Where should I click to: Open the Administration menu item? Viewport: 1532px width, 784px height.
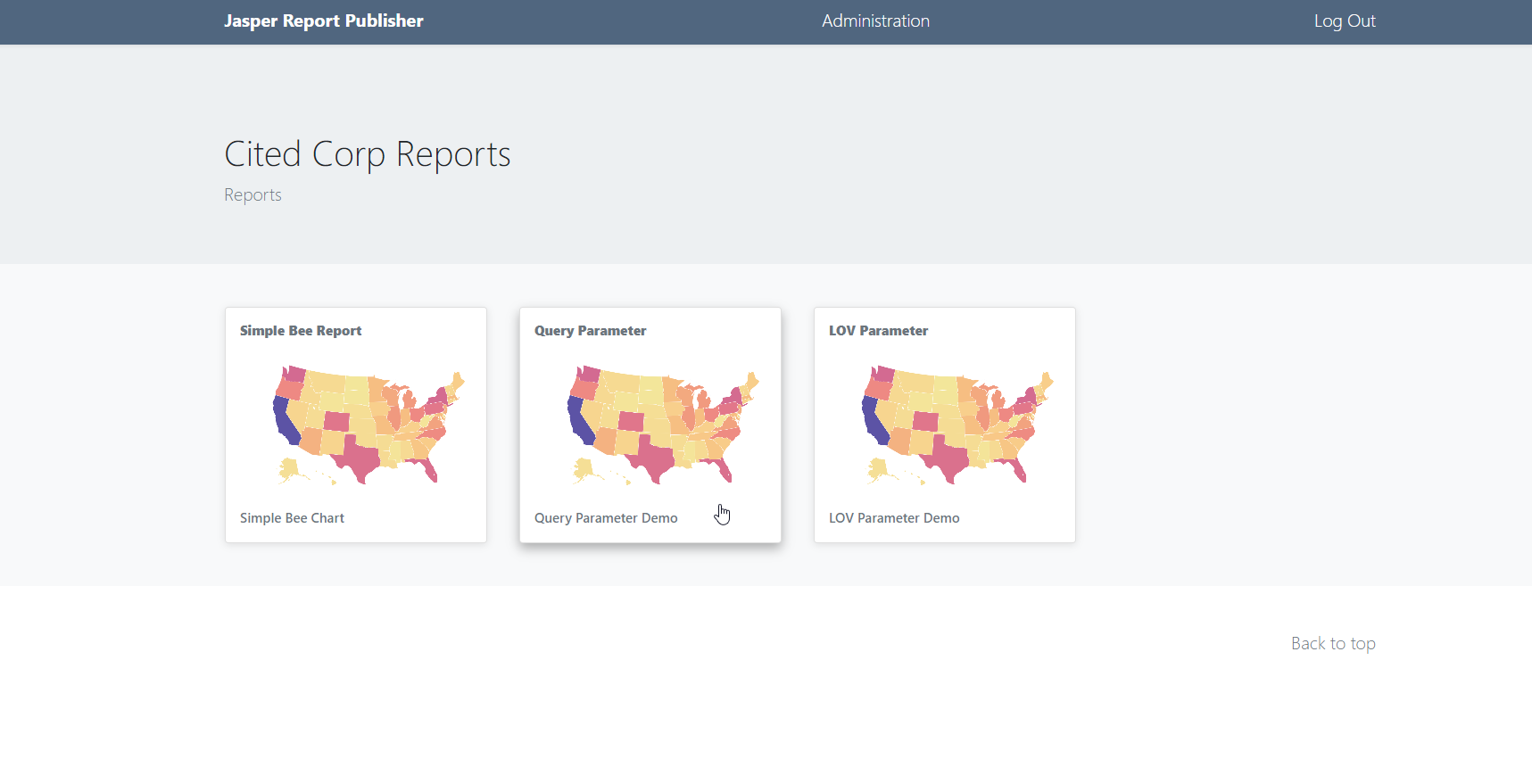tap(875, 21)
